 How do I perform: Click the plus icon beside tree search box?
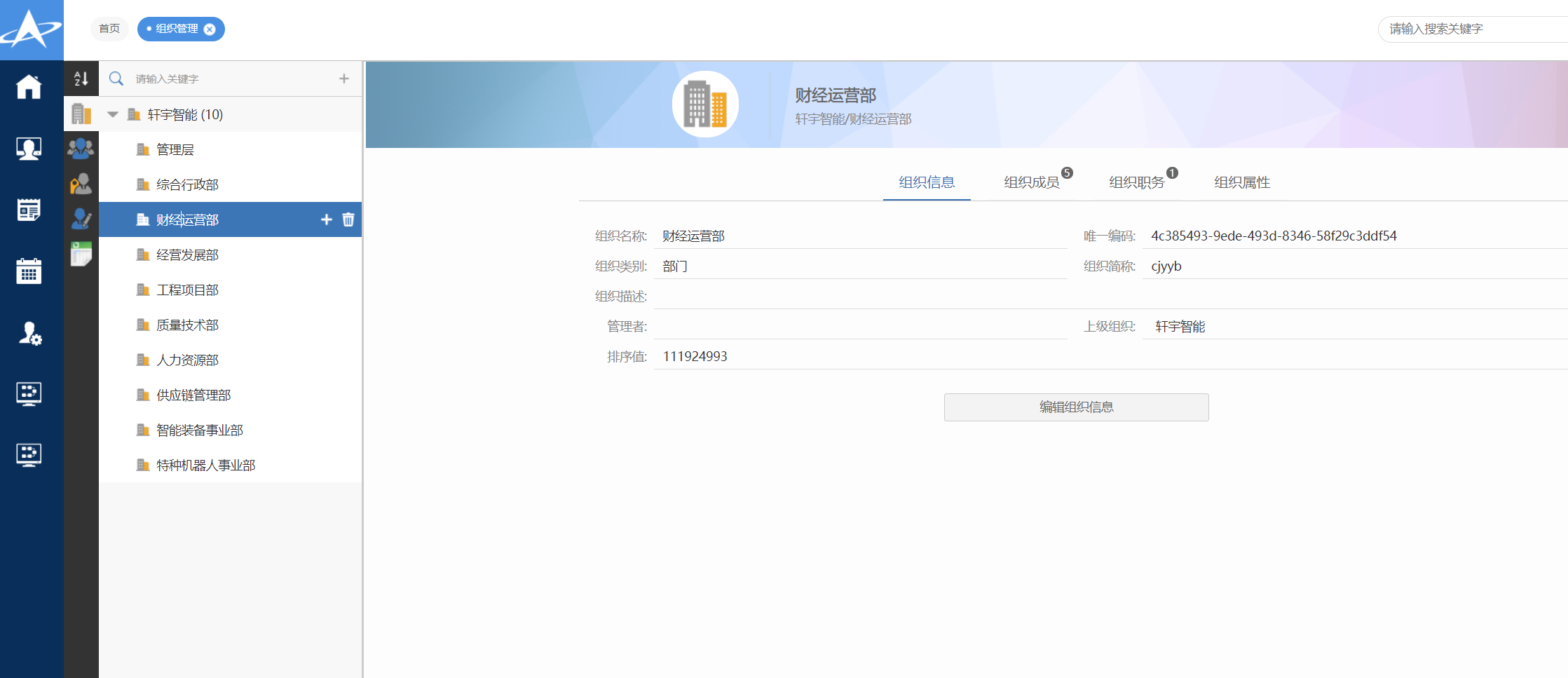(344, 79)
